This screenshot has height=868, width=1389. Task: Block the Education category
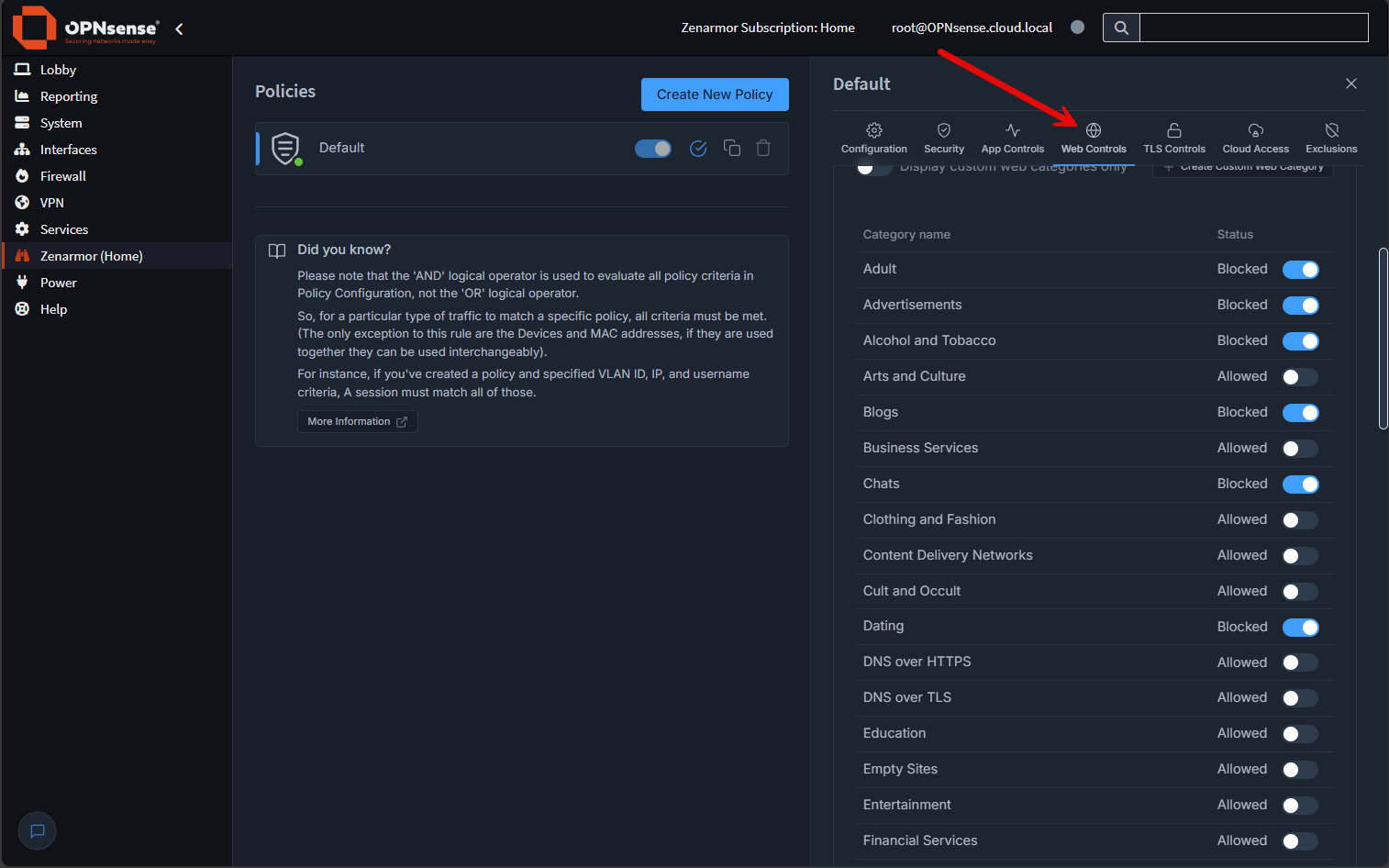[1300, 733]
